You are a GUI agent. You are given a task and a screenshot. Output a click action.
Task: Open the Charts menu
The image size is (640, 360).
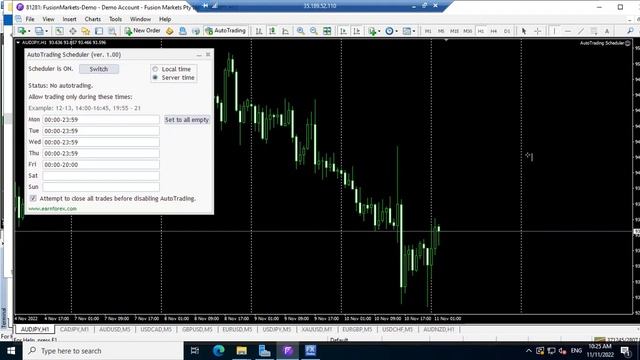93,19
